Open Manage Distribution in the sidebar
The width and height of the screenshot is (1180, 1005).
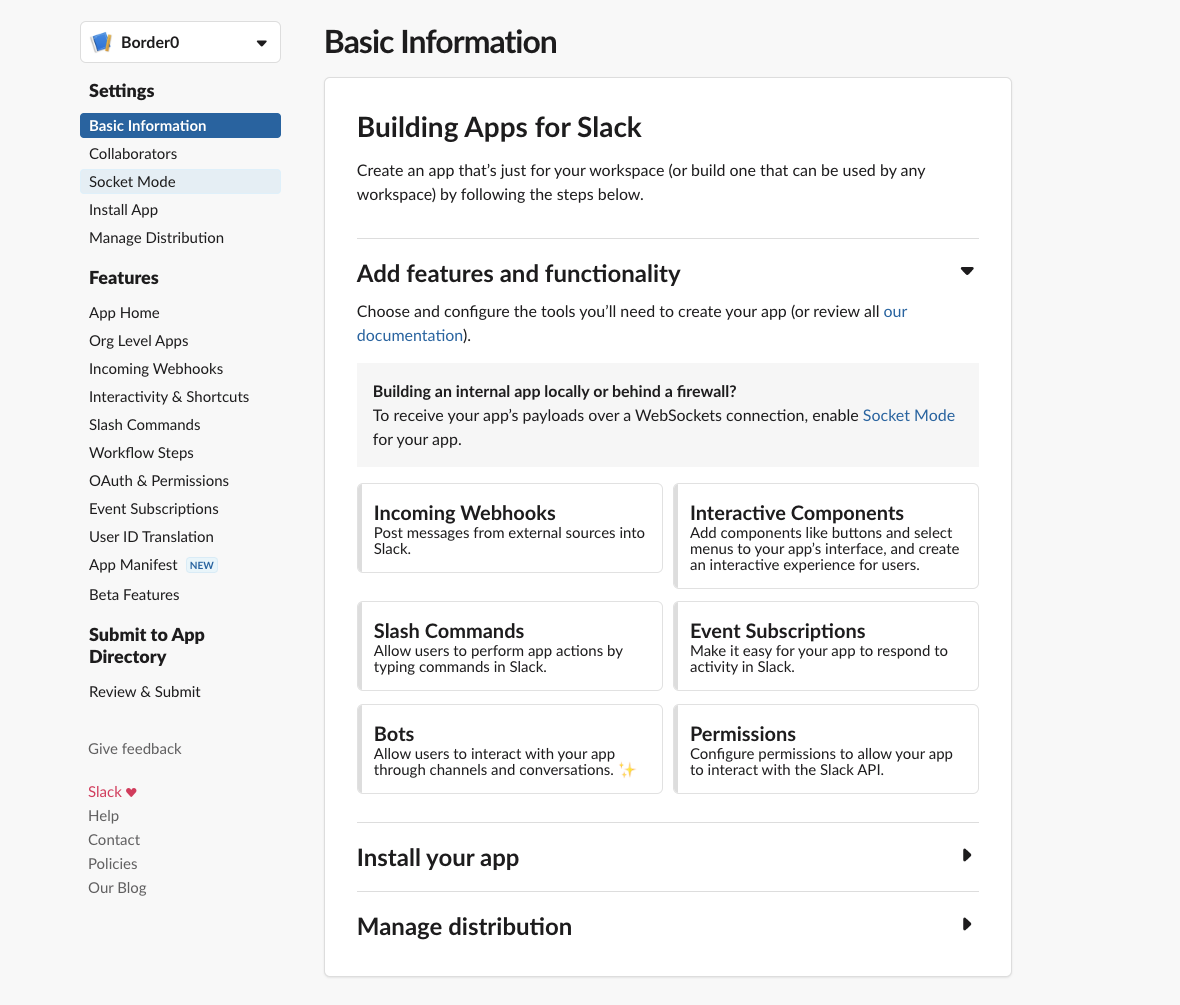157,238
